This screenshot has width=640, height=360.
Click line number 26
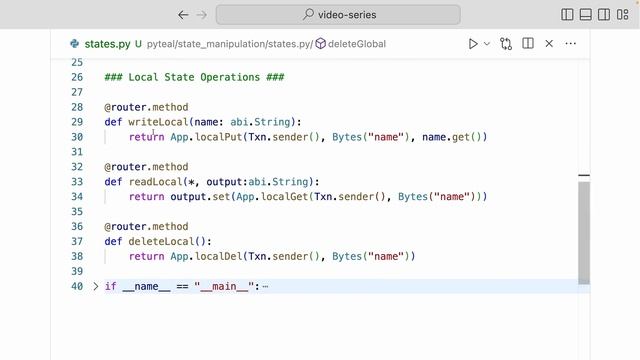77,77
